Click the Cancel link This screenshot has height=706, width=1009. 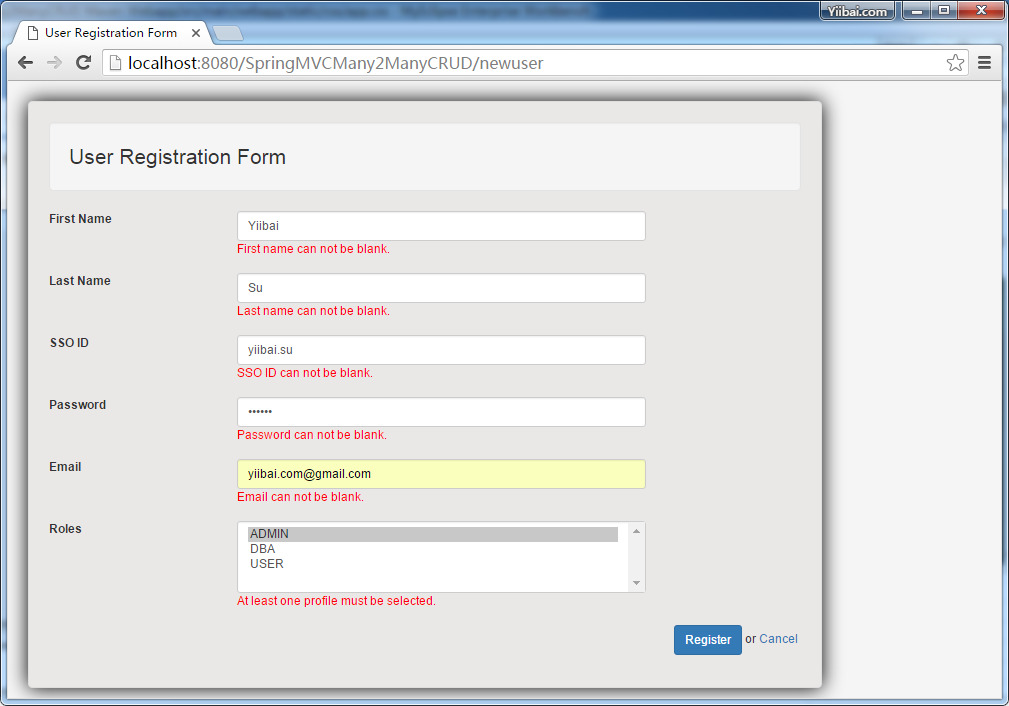click(778, 639)
